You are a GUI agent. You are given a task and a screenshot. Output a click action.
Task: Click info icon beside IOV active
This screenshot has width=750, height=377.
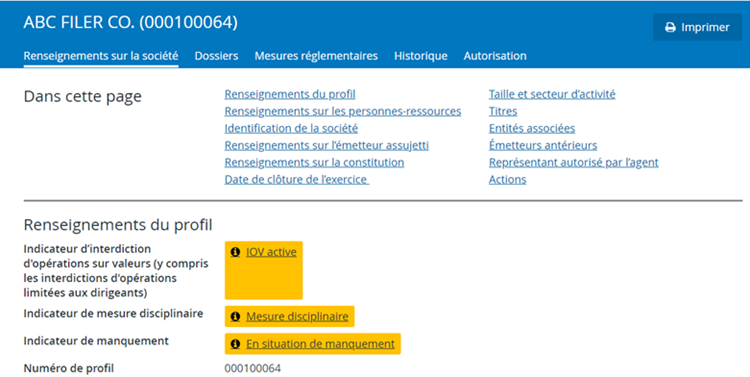tap(235, 252)
